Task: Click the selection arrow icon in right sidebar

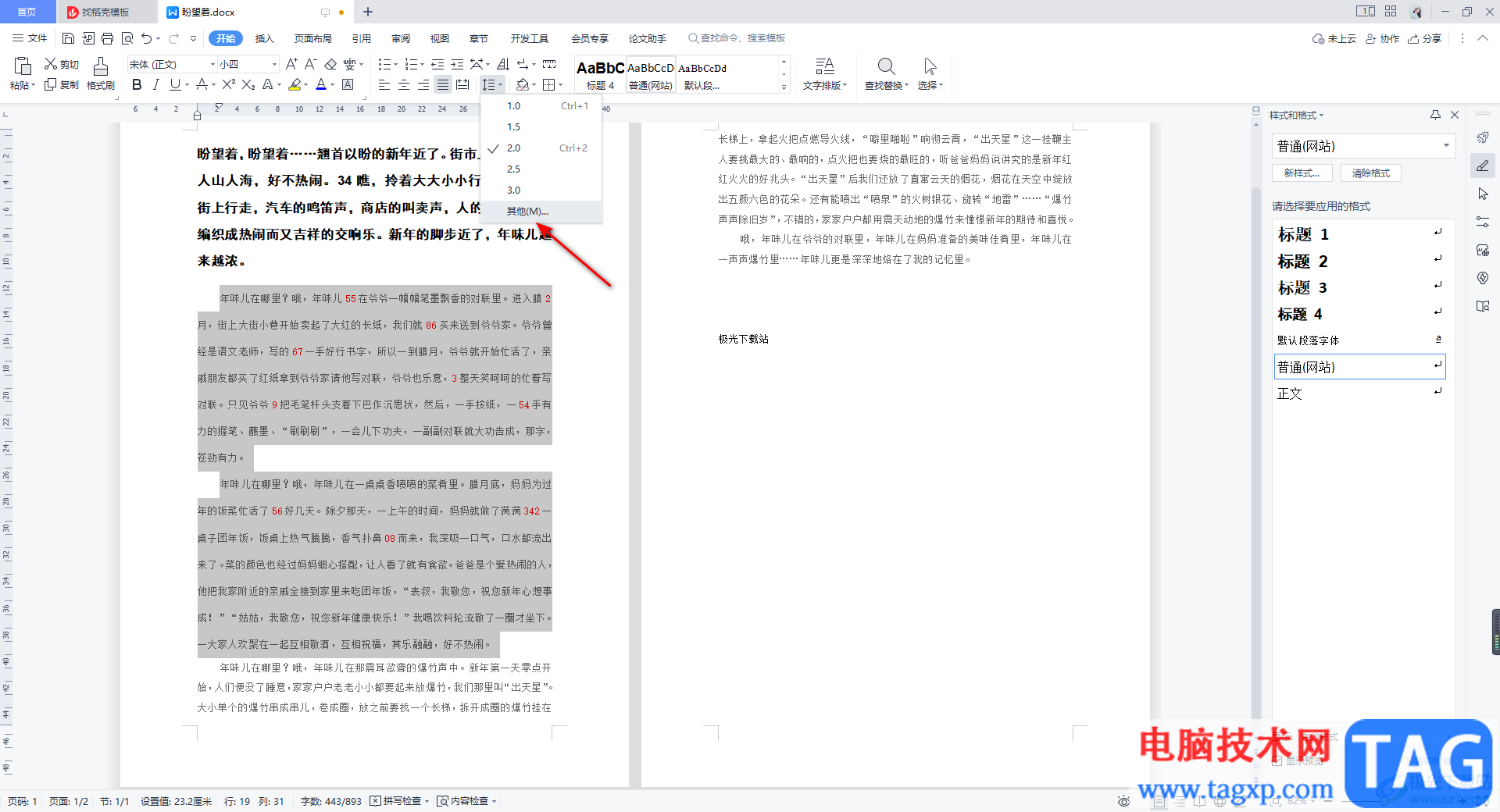Action: coord(1482,194)
